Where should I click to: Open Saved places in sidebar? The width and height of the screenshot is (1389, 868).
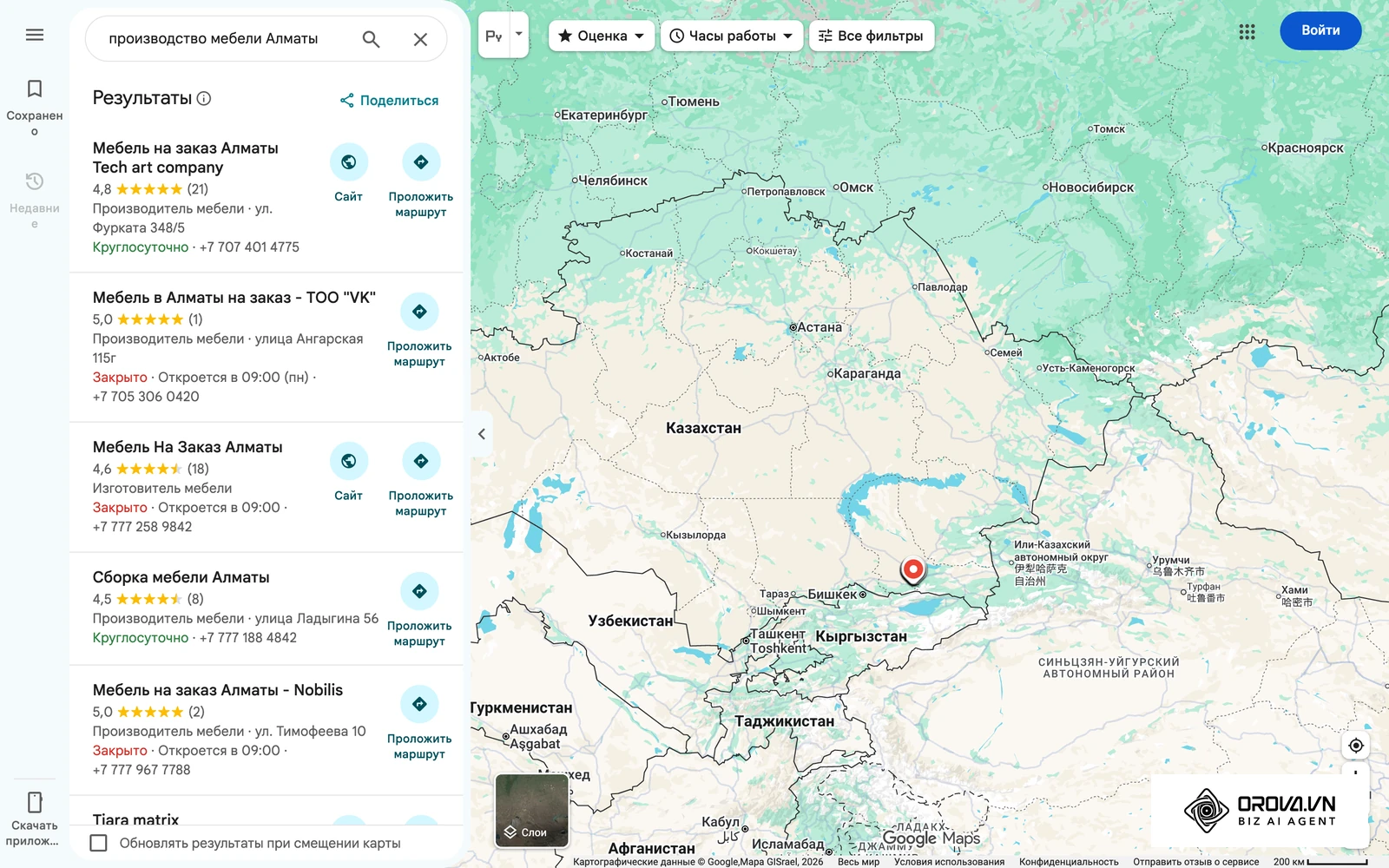click(35, 106)
